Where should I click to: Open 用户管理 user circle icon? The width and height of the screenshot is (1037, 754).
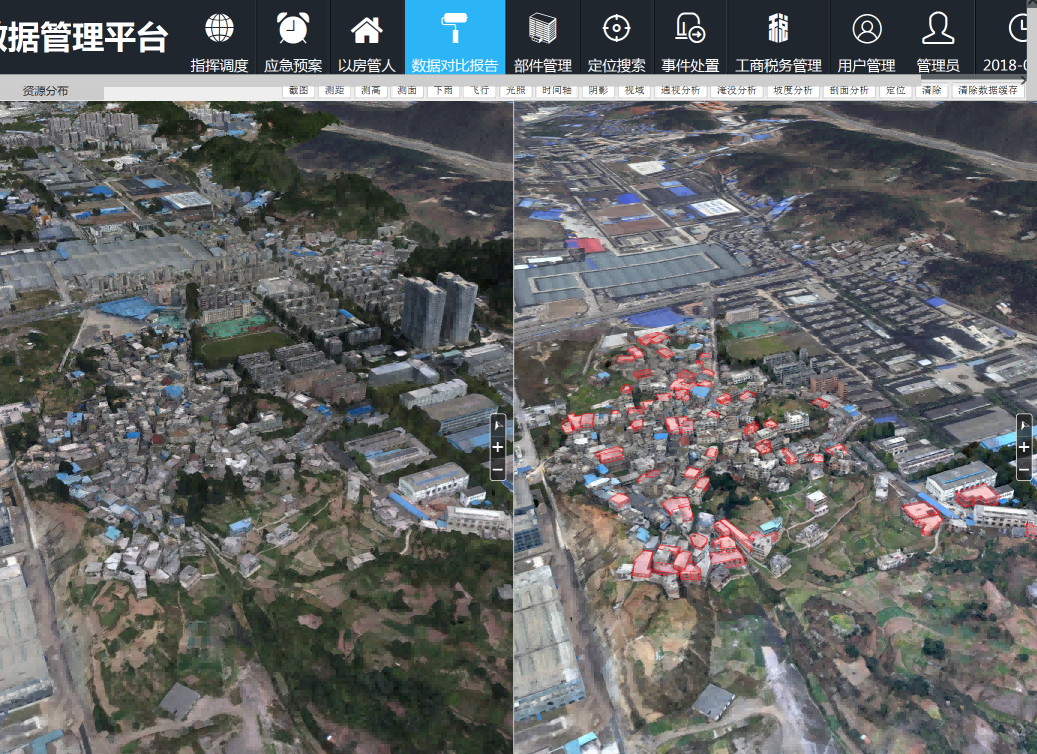click(x=866, y=28)
